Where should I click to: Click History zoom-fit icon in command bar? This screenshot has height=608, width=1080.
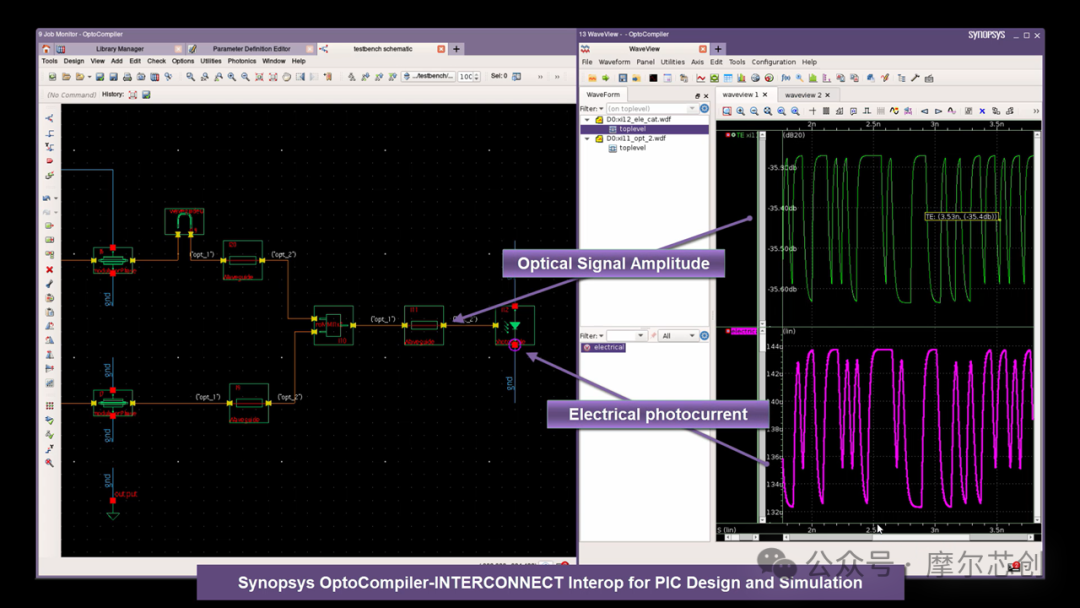click(133, 94)
